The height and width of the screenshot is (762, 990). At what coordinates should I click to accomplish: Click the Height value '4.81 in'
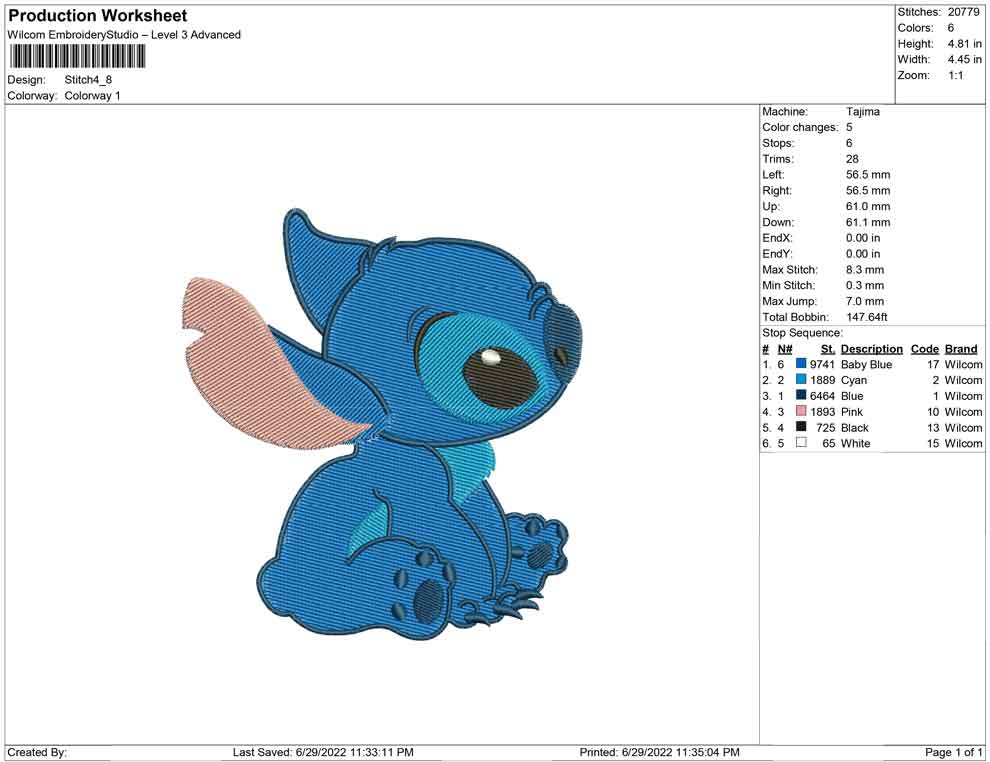965,44
